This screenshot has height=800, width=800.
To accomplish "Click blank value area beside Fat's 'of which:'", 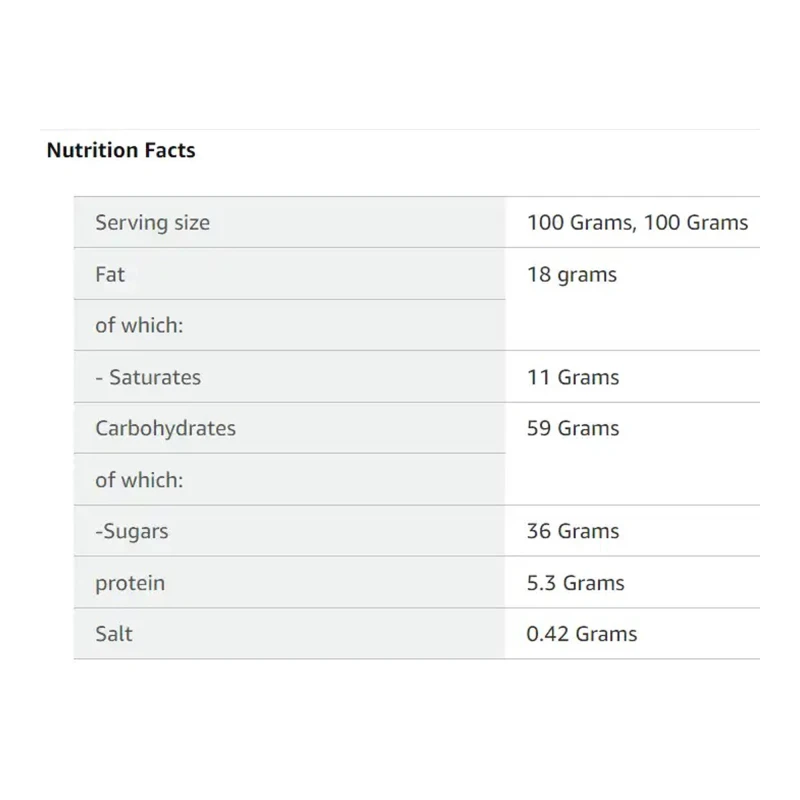I will click(632, 325).
